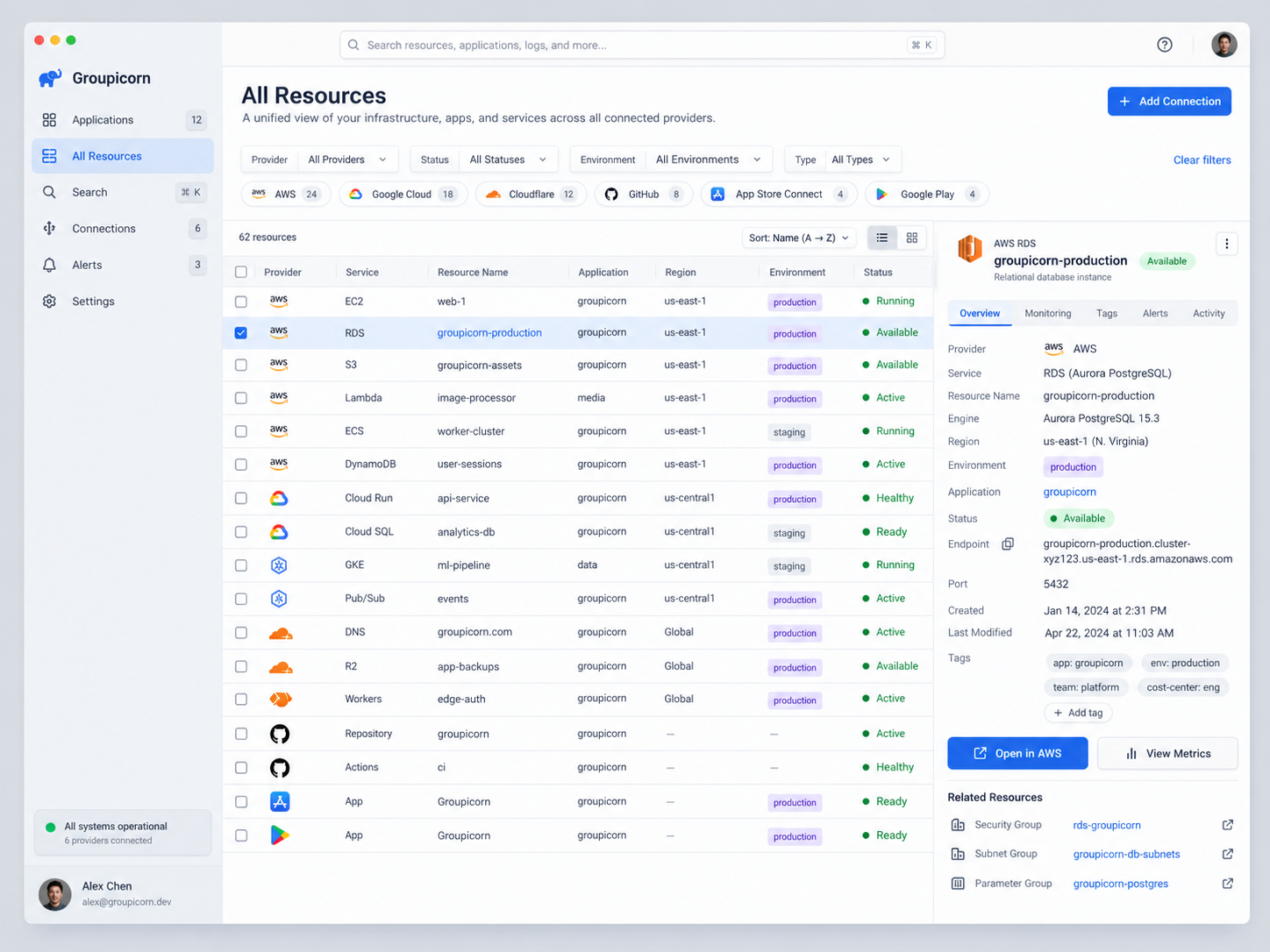Toggle the select-all header checkbox
This screenshot has height=952, width=1270.
click(x=241, y=273)
